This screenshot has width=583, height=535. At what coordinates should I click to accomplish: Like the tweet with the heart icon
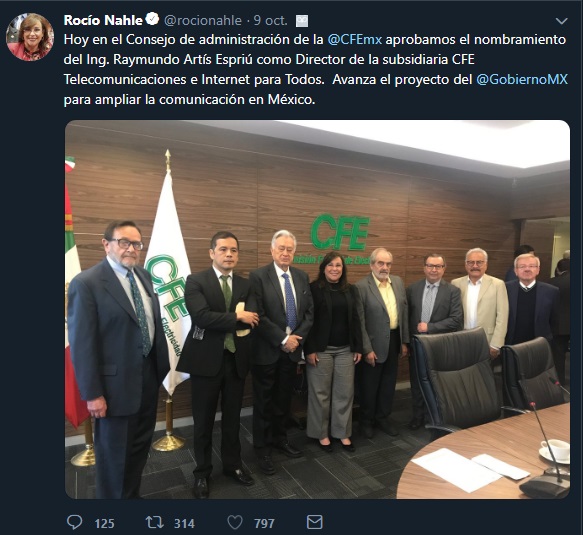235,522
